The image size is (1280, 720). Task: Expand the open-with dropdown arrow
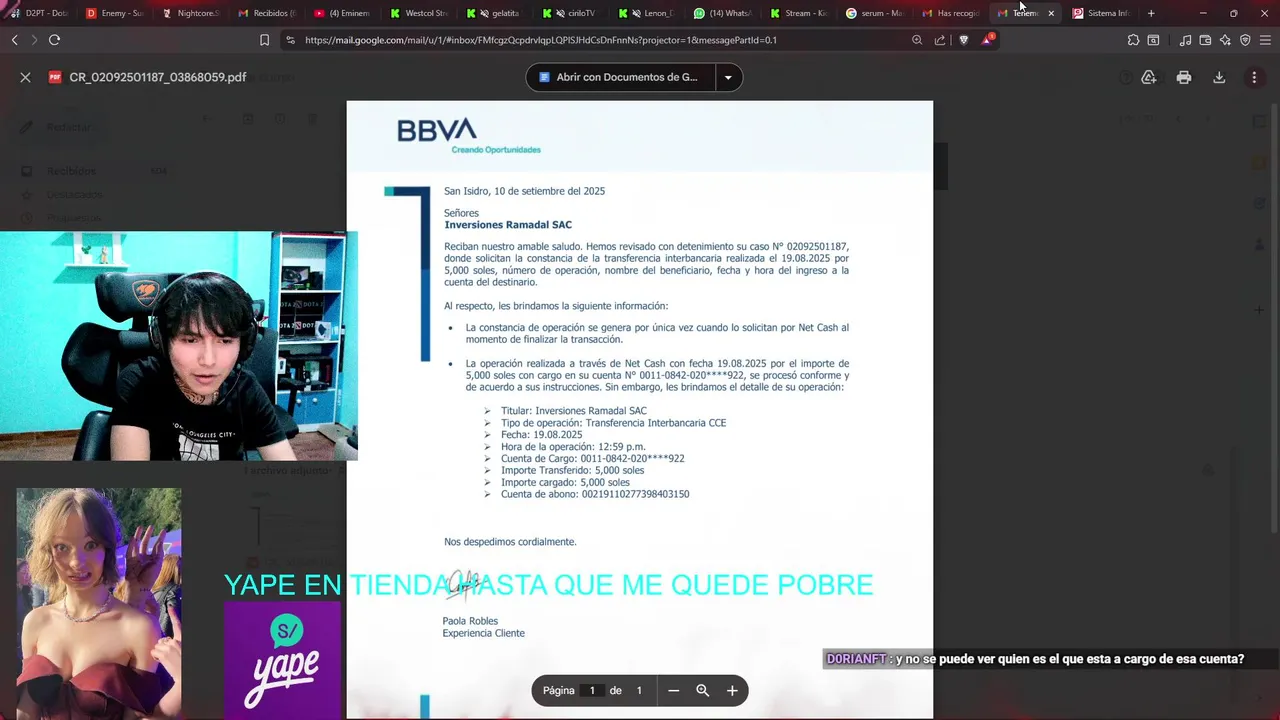click(x=728, y=77)
